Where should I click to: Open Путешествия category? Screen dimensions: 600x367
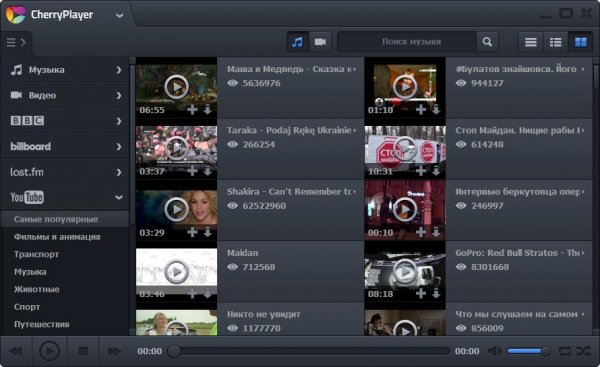click(42, 325)
